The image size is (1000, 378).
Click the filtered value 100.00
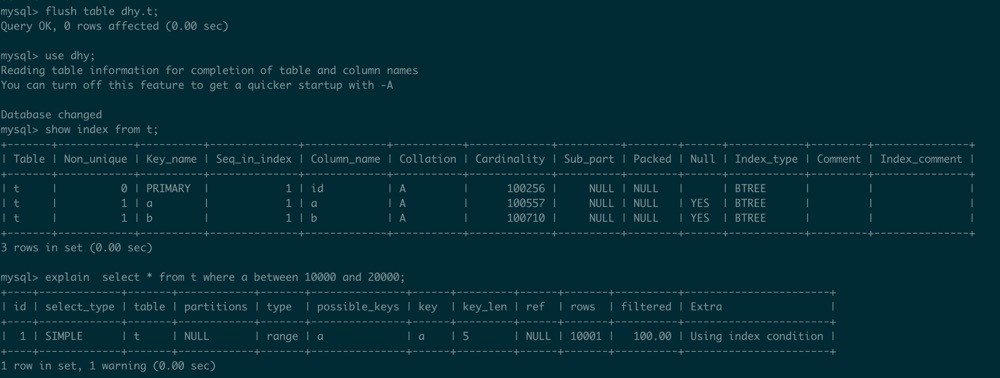coord(652,336)
